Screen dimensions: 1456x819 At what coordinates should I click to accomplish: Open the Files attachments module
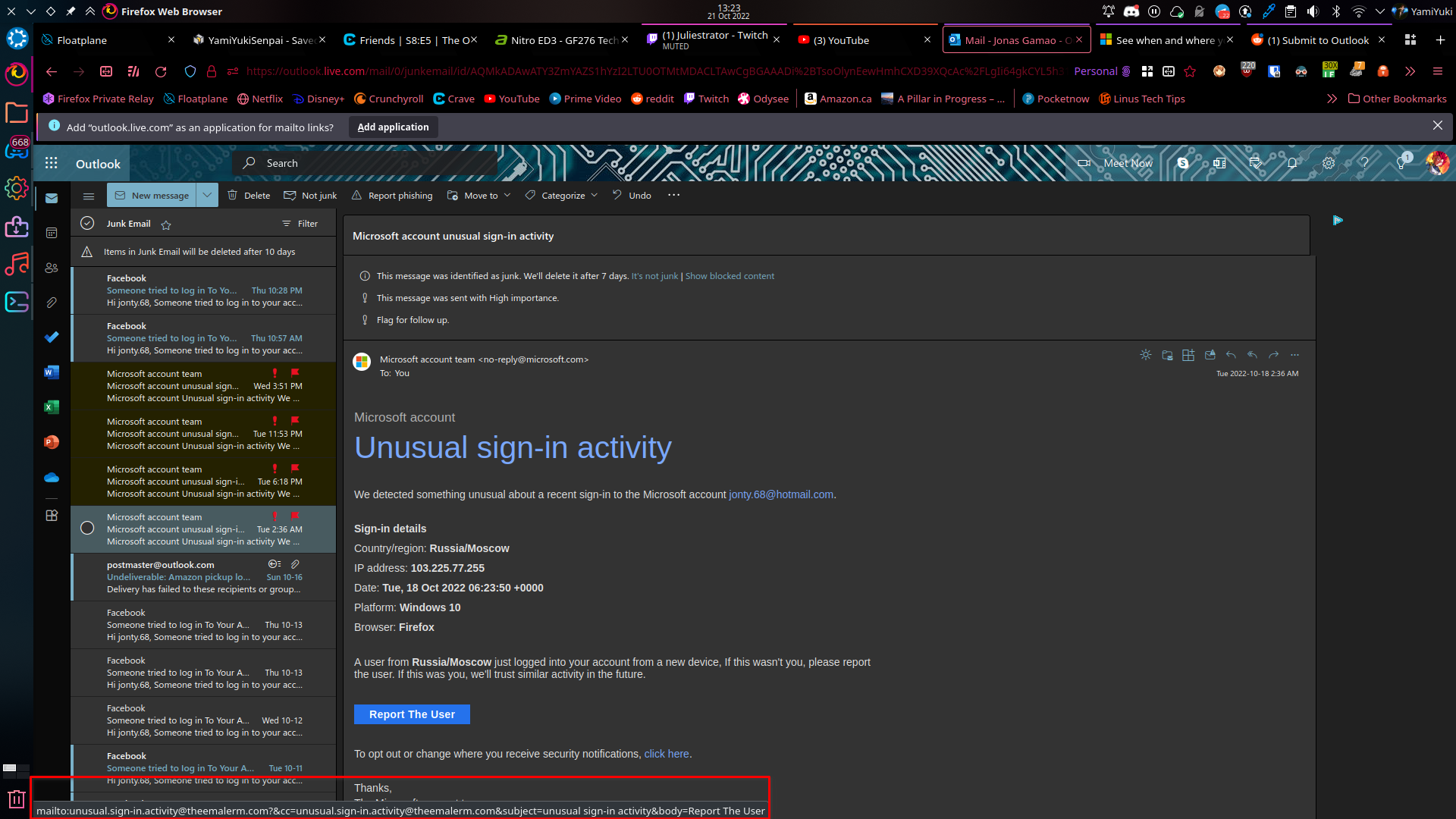point(52,303)
